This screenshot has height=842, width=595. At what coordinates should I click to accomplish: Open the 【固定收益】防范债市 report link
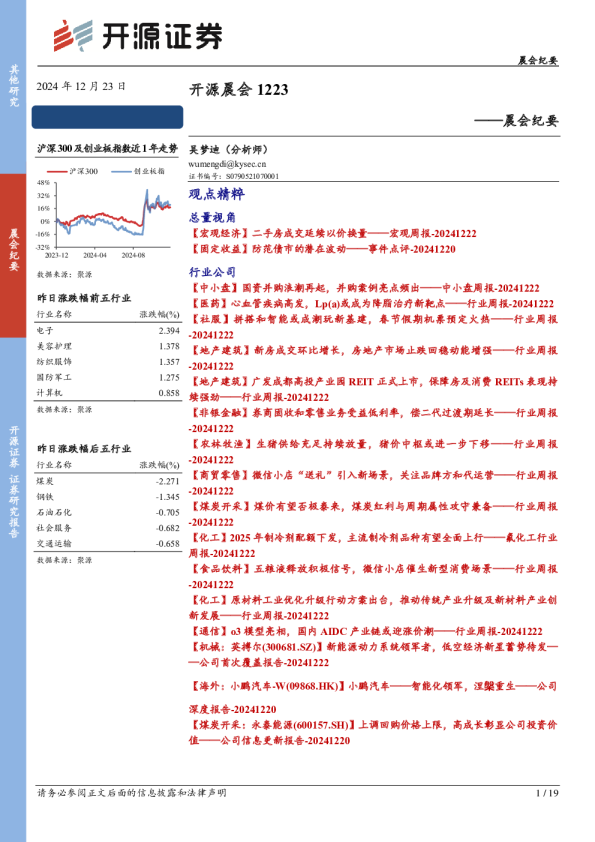pyautogui.click(x=322, y=249)
